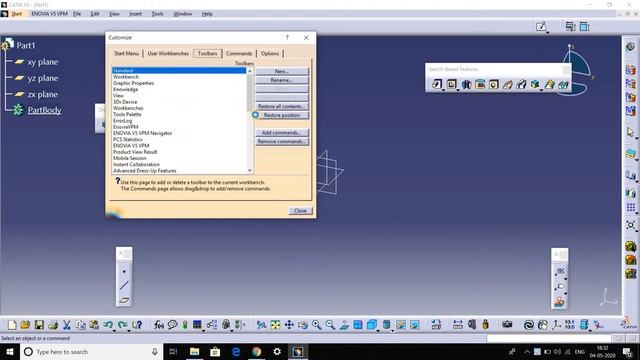The width and height of the screenshot is (640, 360).
Task: Click the New document icon in bottom toolbar
Action: pos(12,325)
